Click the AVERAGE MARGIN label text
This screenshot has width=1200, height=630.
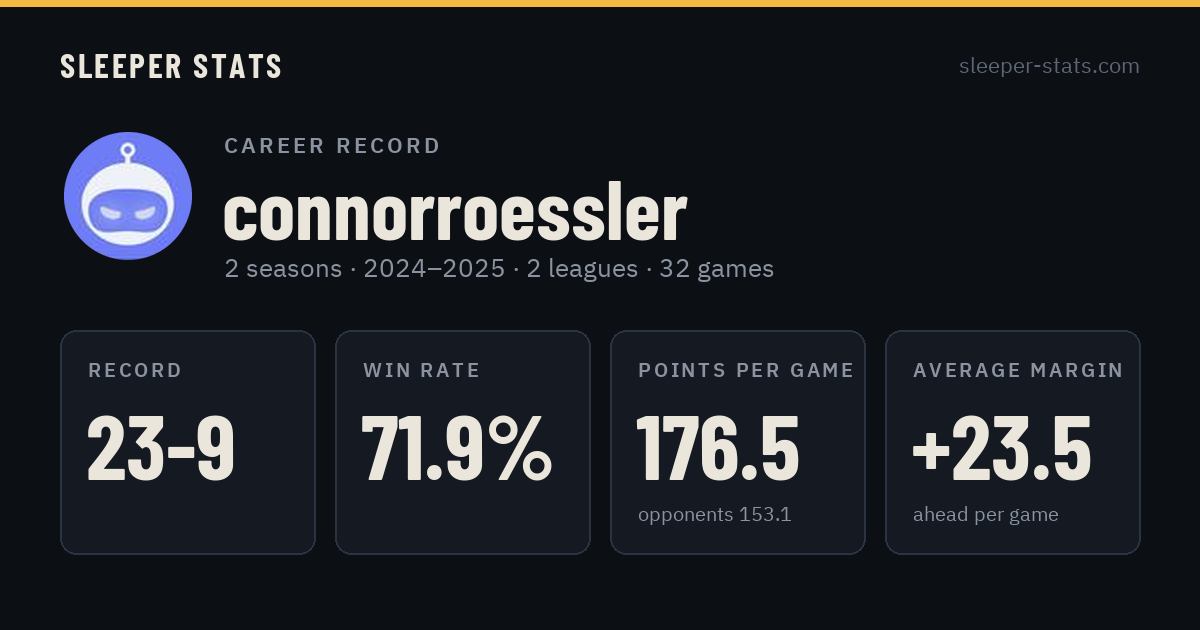click(x=1018, y=371)
